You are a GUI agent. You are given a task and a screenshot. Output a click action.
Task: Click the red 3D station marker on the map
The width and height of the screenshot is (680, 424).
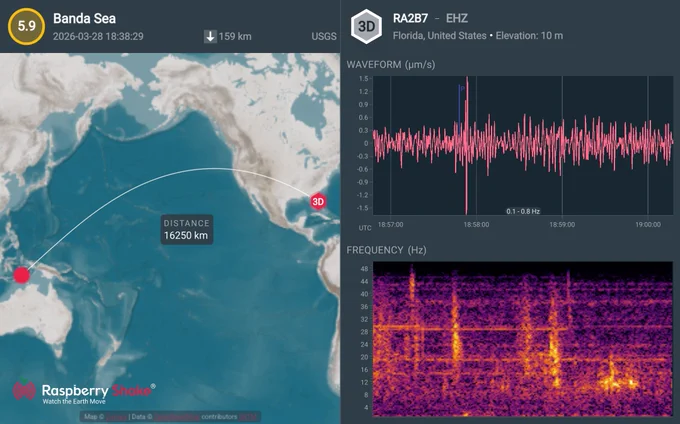point(318,202)
